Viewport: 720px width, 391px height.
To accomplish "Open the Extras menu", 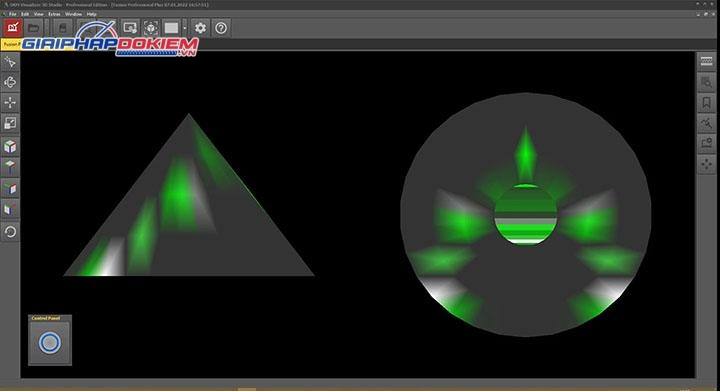I will [x=54, y=14].
